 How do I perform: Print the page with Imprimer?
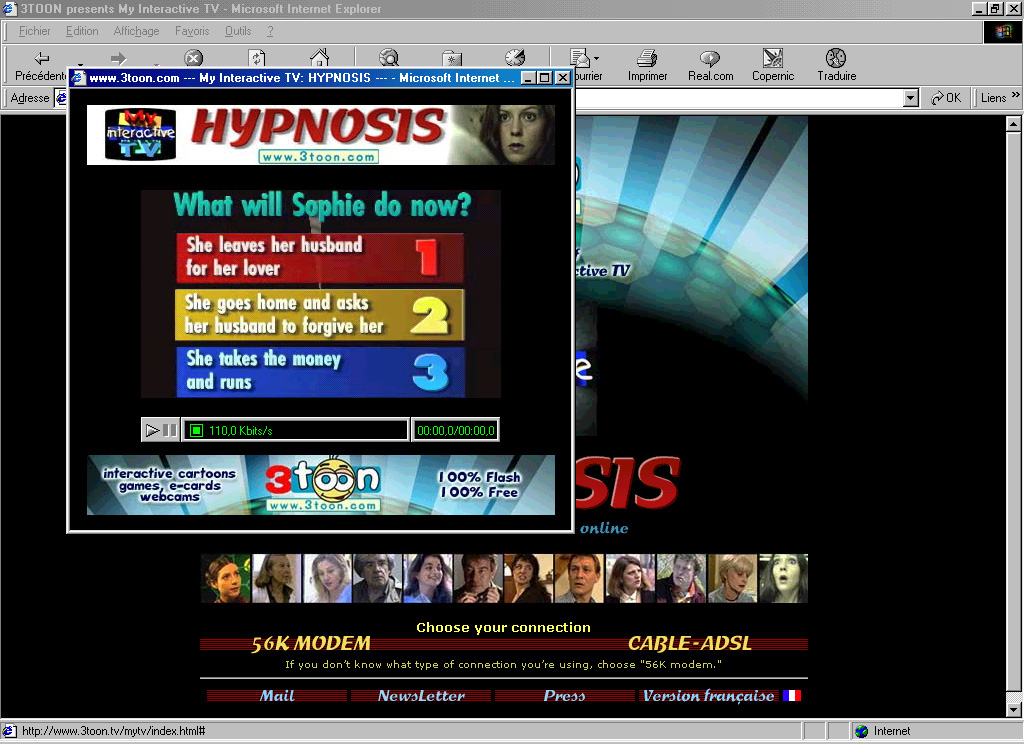tap(647, 65)
